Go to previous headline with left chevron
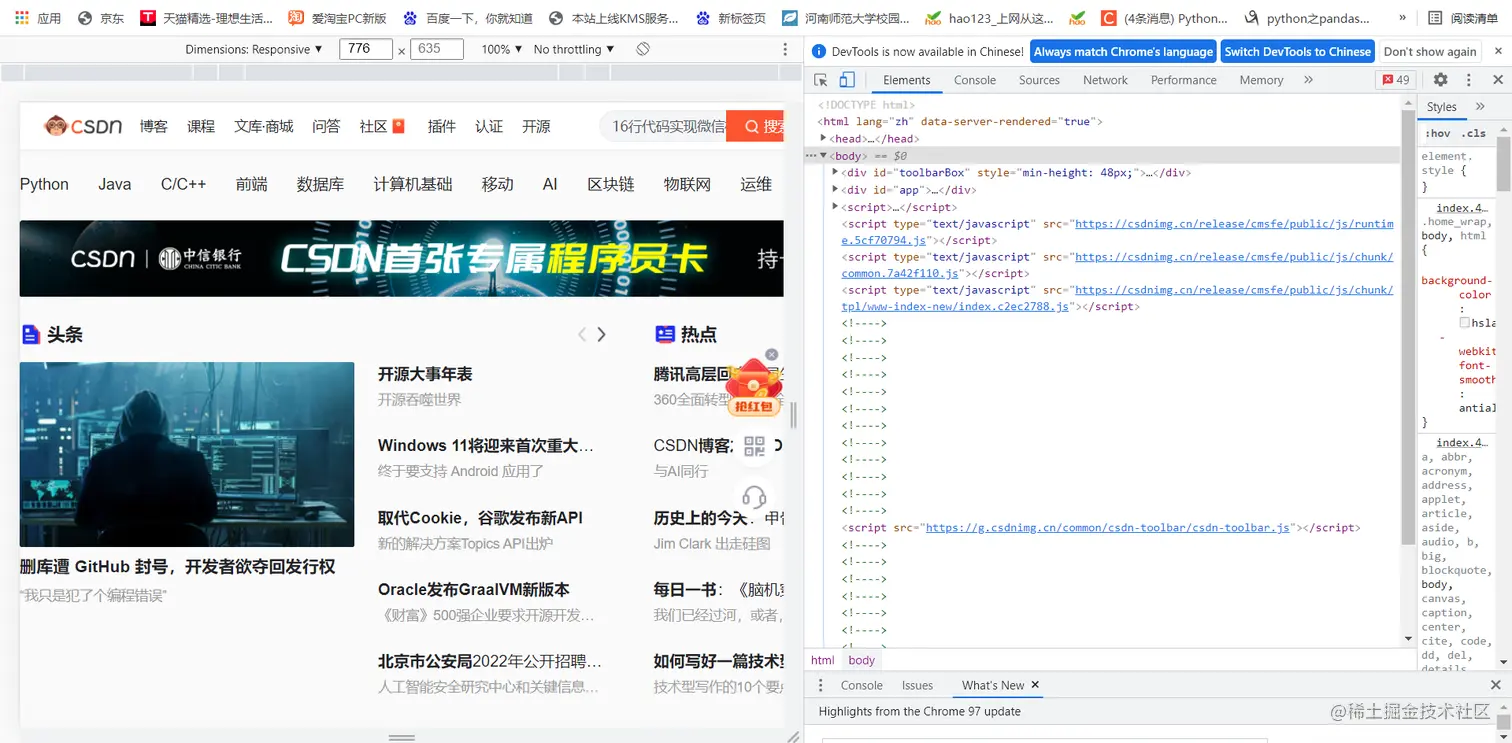This screenshot has height=743, width=1512. [x=582, y=335]
